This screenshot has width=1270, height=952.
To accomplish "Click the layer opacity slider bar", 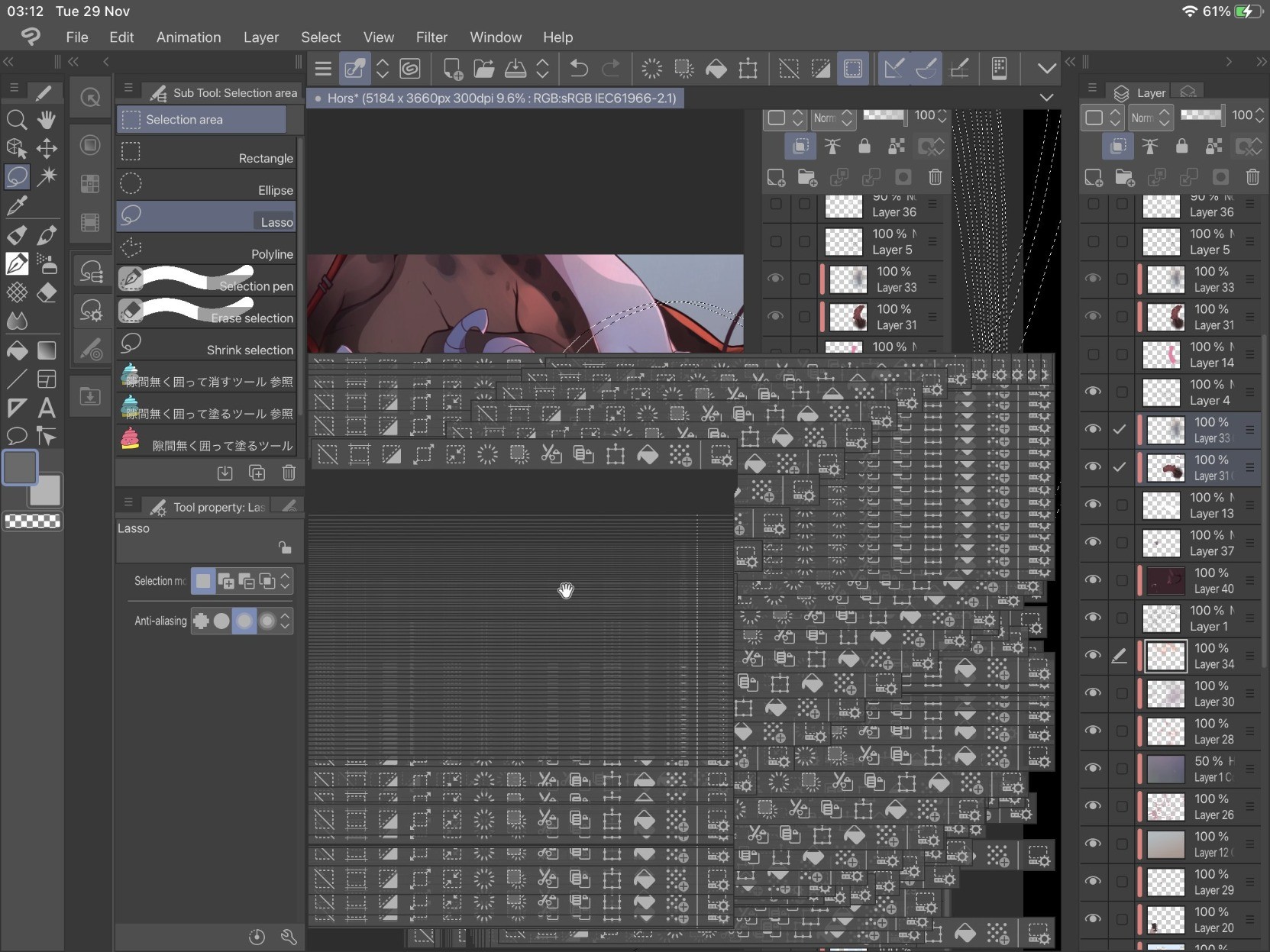I will pyautogui.click(x=1201, y=115).
